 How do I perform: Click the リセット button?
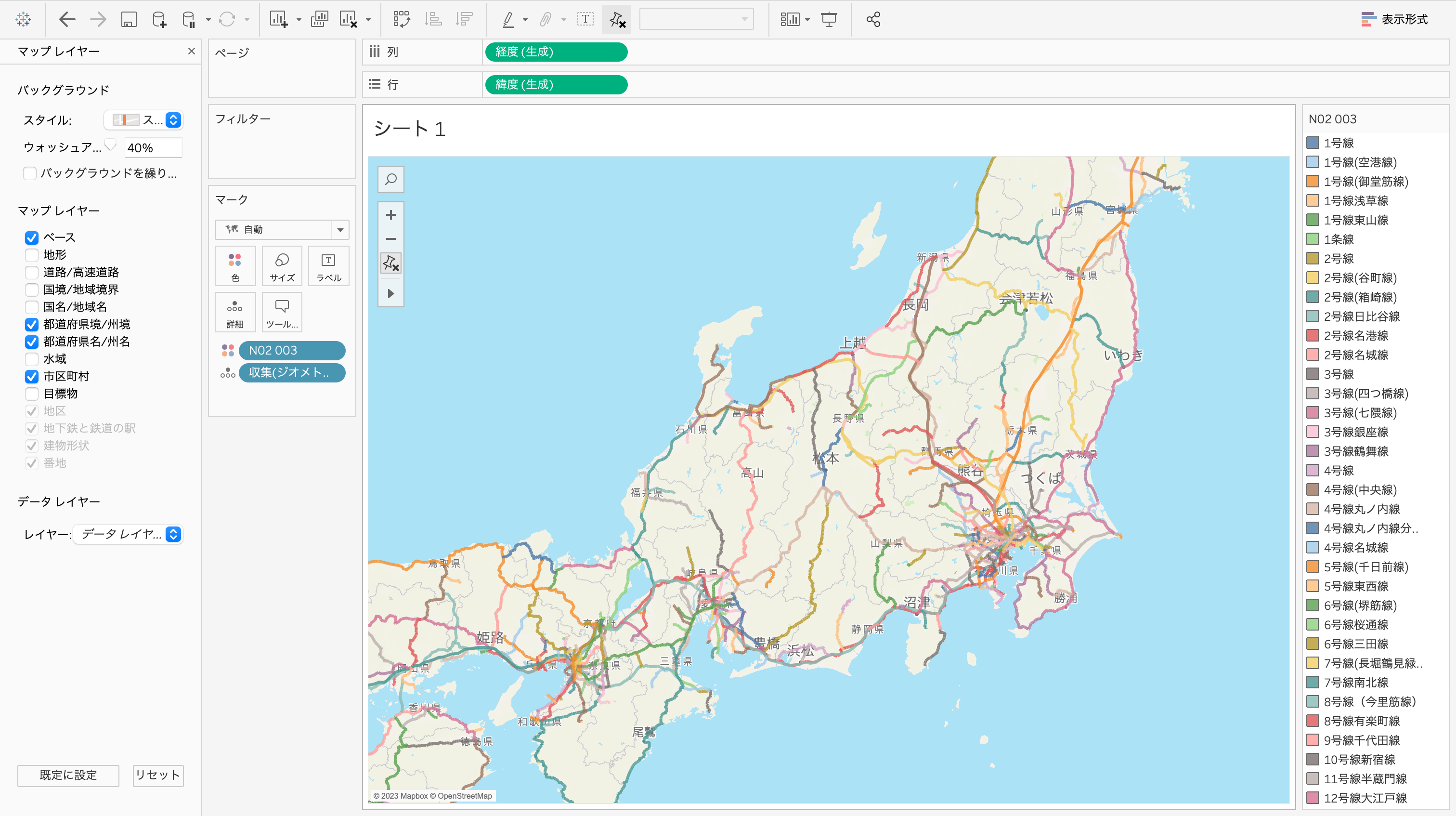pos(158,775)
